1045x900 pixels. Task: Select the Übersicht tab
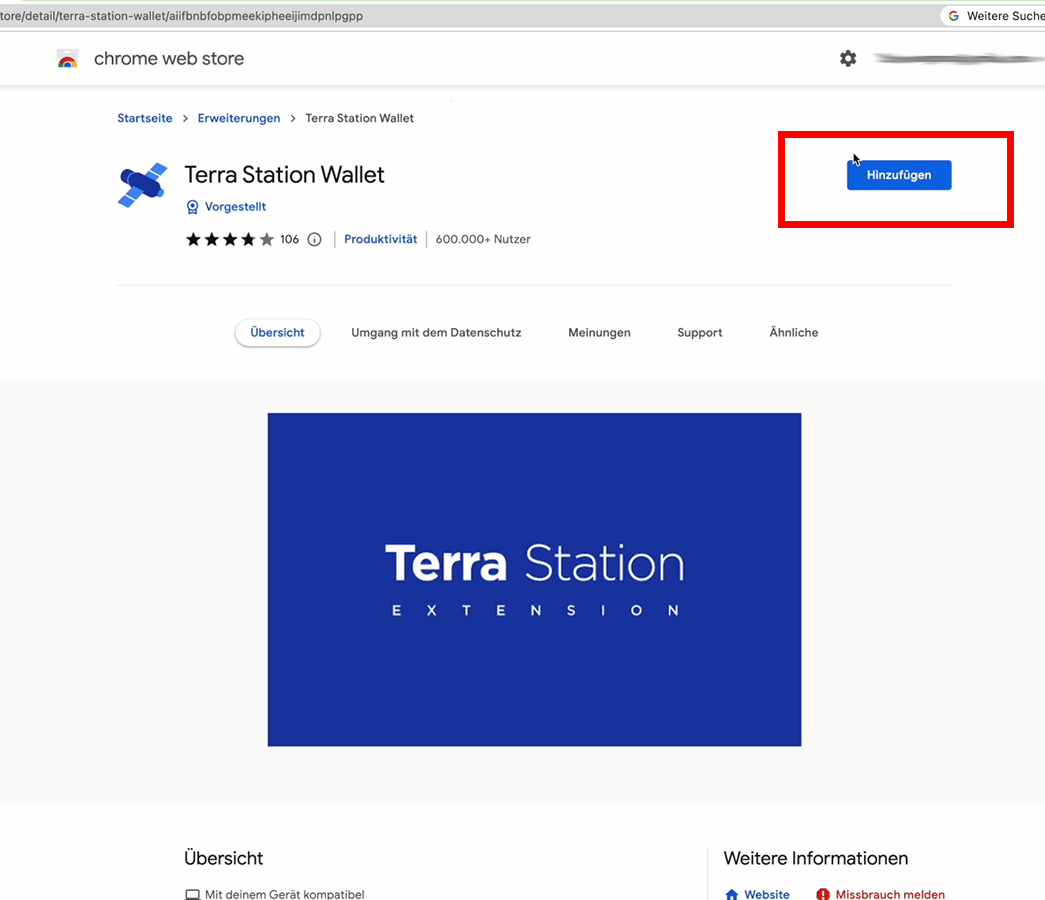[x=277, y=333]
